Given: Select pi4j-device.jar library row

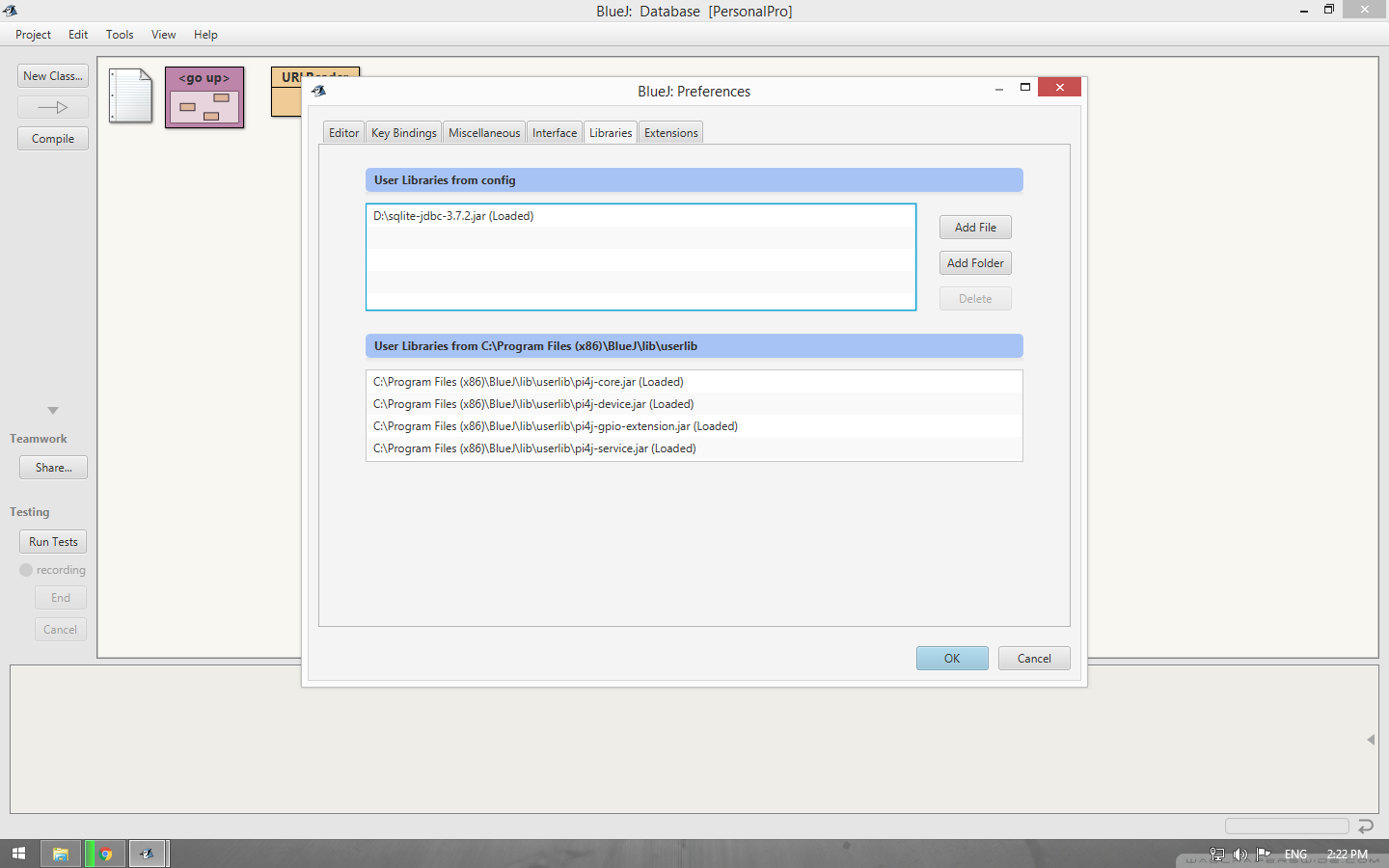Looking at the screenshot, I should 694,404.
